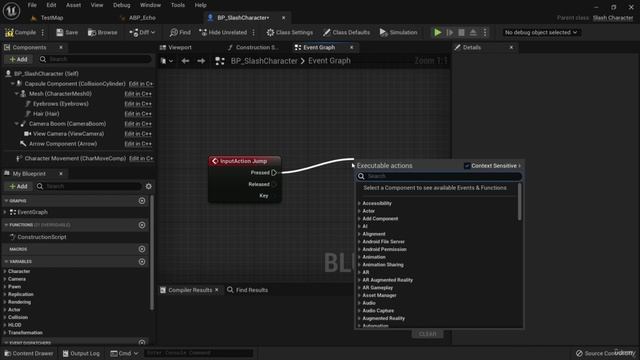Open ConstructionScript function
The image size is (640, 360).
[x=42, y=237]
